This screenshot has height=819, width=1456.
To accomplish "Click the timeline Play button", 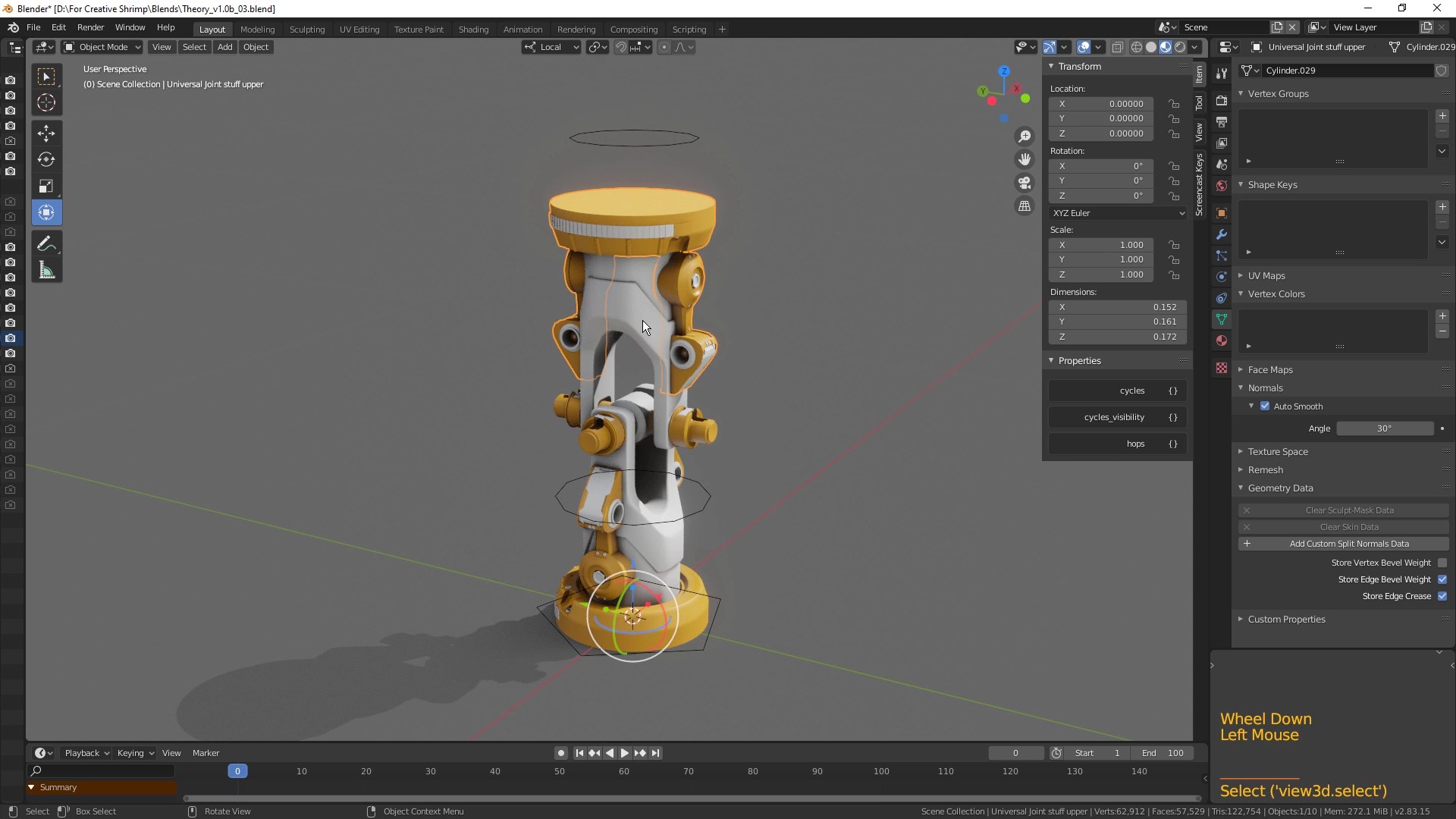I will point(624,753).
